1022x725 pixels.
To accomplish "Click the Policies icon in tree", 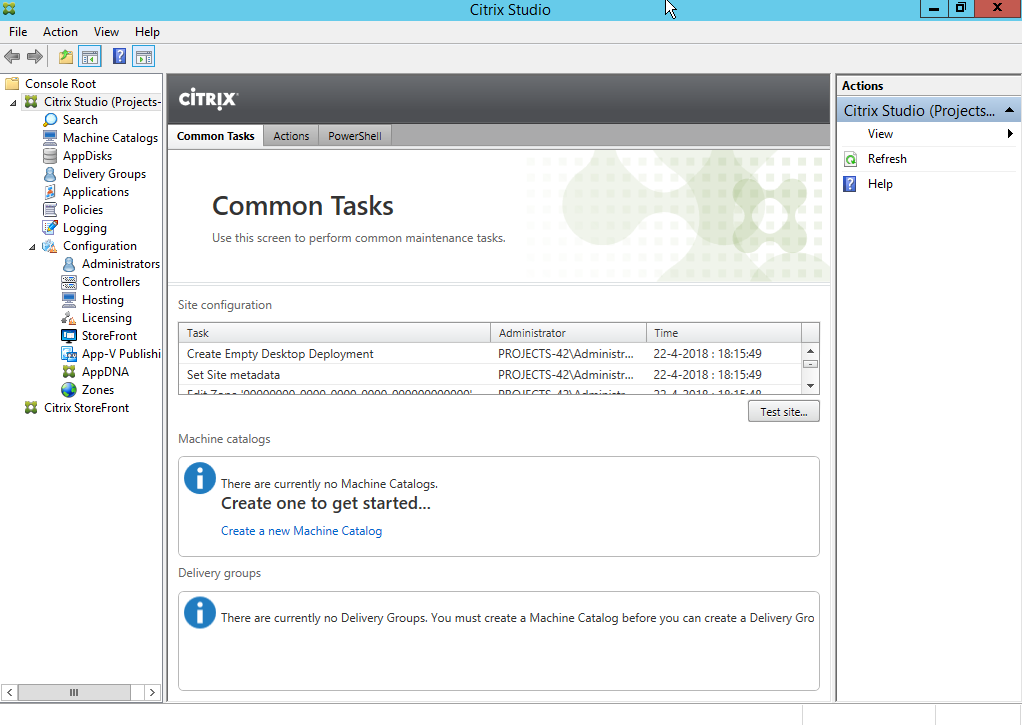I will tap(50, 210).
